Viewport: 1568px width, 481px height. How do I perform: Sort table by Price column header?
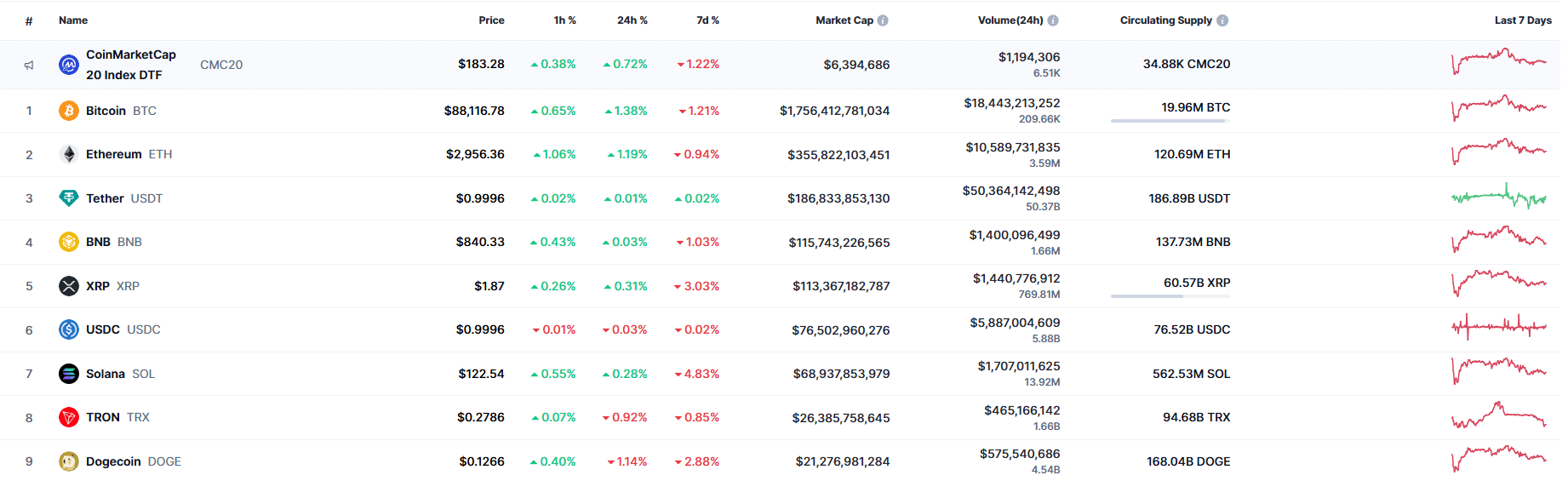coord(491,20)
